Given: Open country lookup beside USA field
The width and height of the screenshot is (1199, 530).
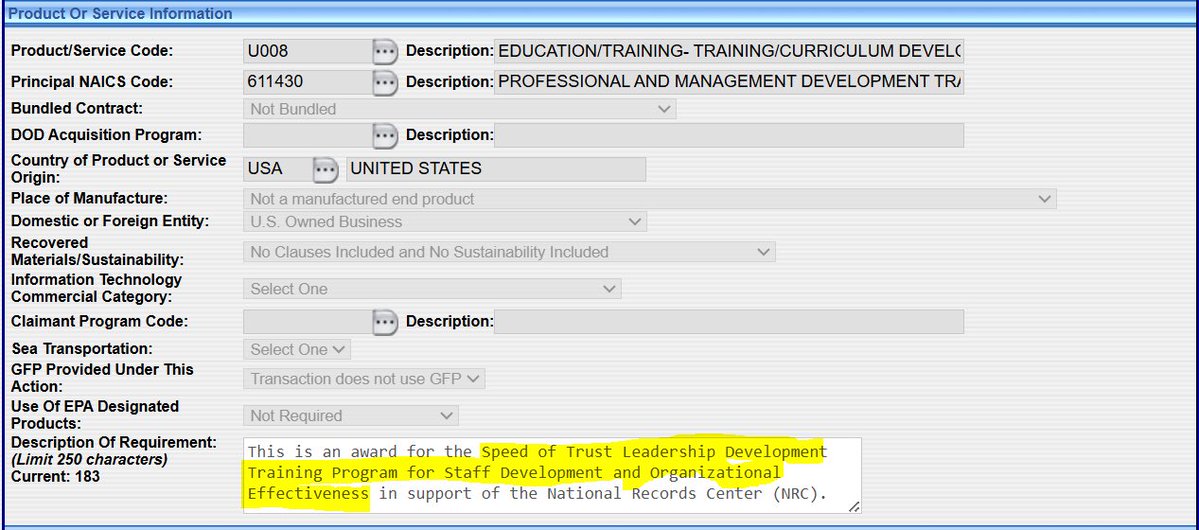Looking at the screenshot, I should pos(325,169).
